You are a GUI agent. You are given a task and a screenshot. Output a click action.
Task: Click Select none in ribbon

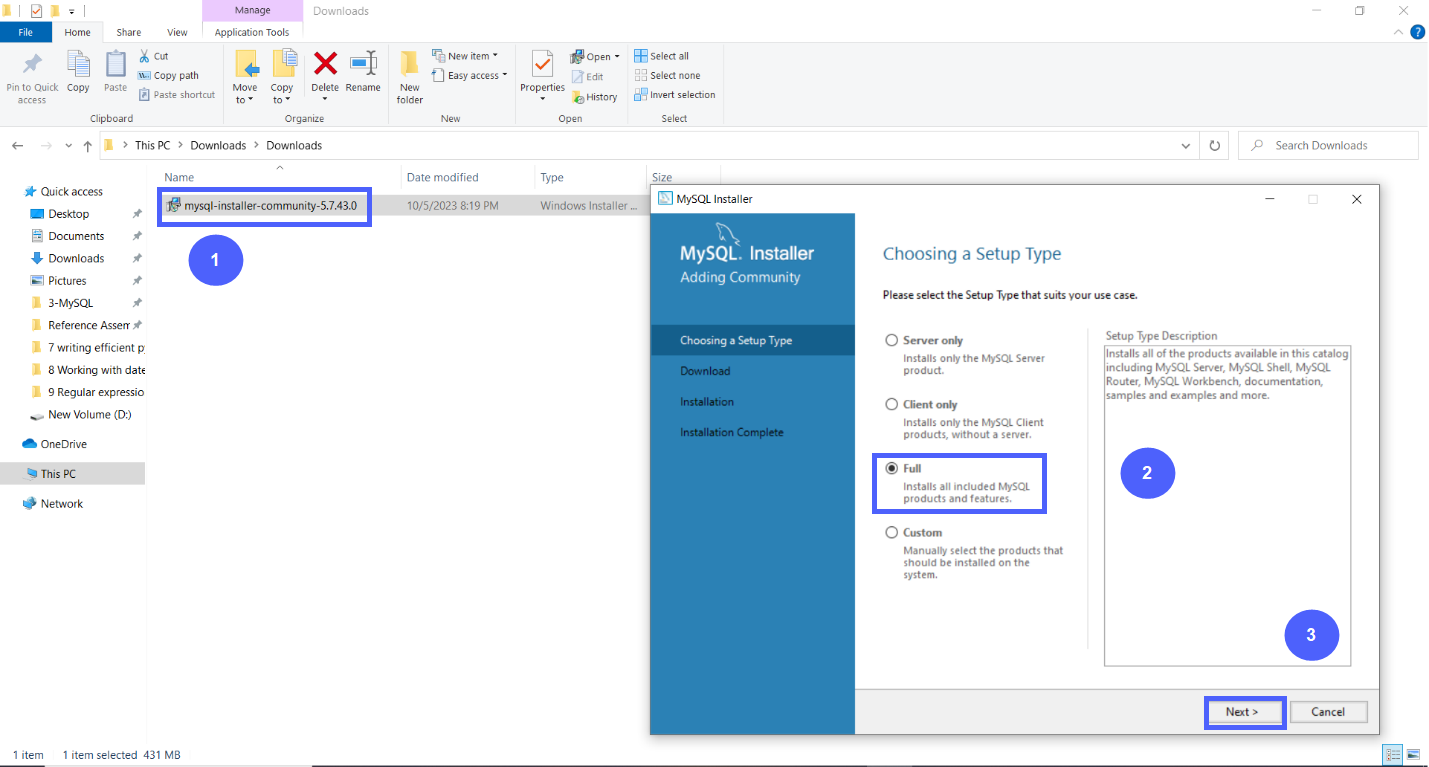click(667, 75)
